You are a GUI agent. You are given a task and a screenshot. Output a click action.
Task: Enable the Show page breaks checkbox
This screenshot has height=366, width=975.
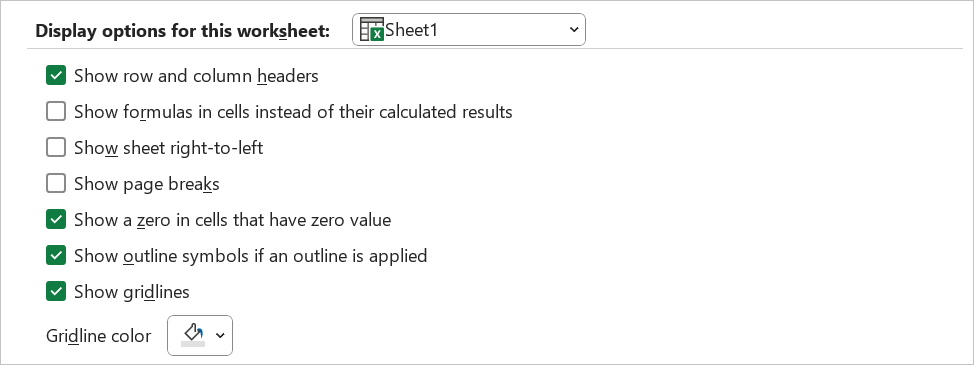coord(56,184)
